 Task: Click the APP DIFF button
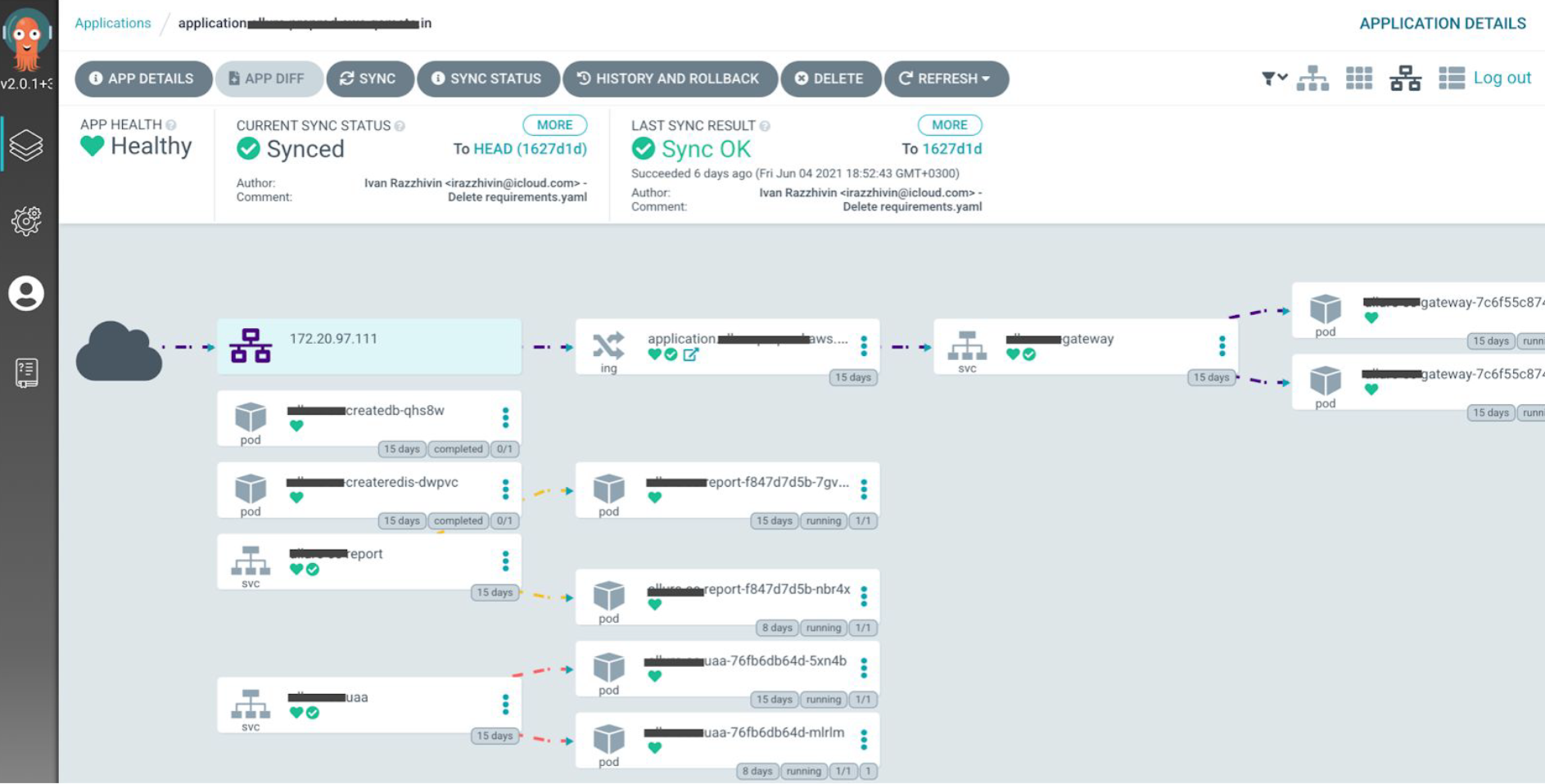pos(267,79)
